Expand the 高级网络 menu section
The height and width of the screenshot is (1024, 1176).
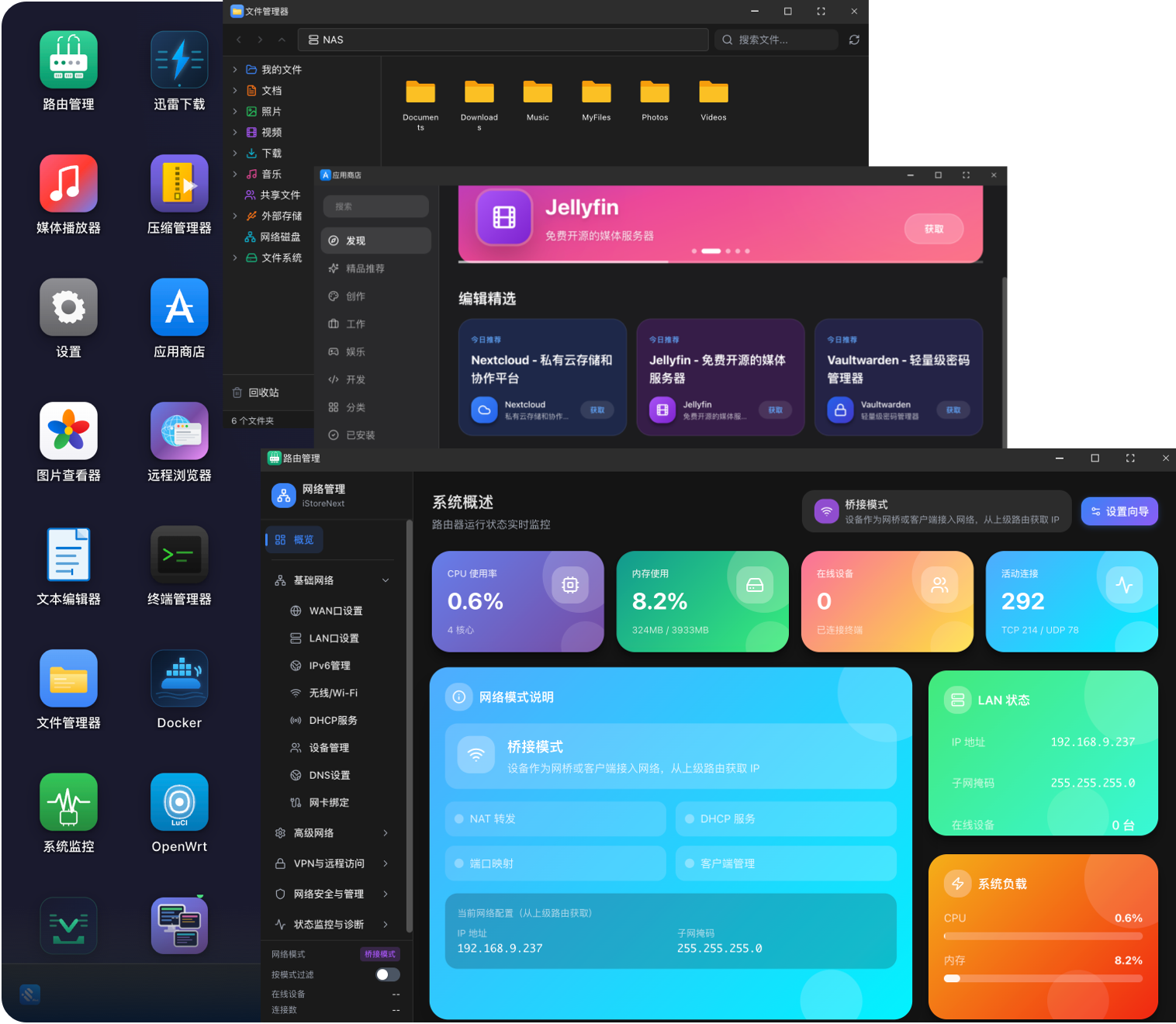pyautogui.click(x=386, y=833)
